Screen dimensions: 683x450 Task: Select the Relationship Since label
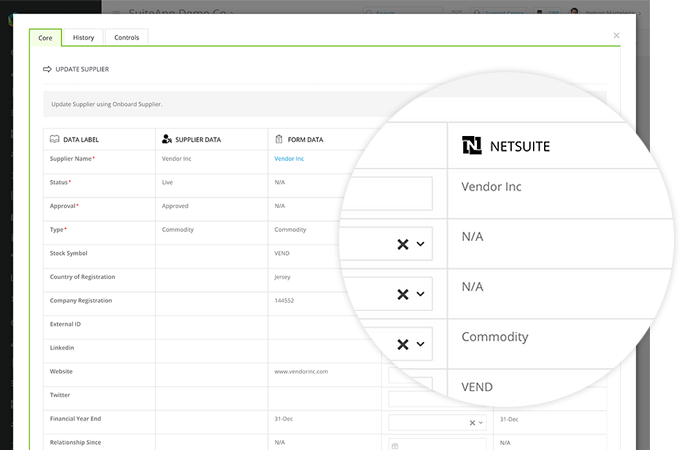point(75,442)
